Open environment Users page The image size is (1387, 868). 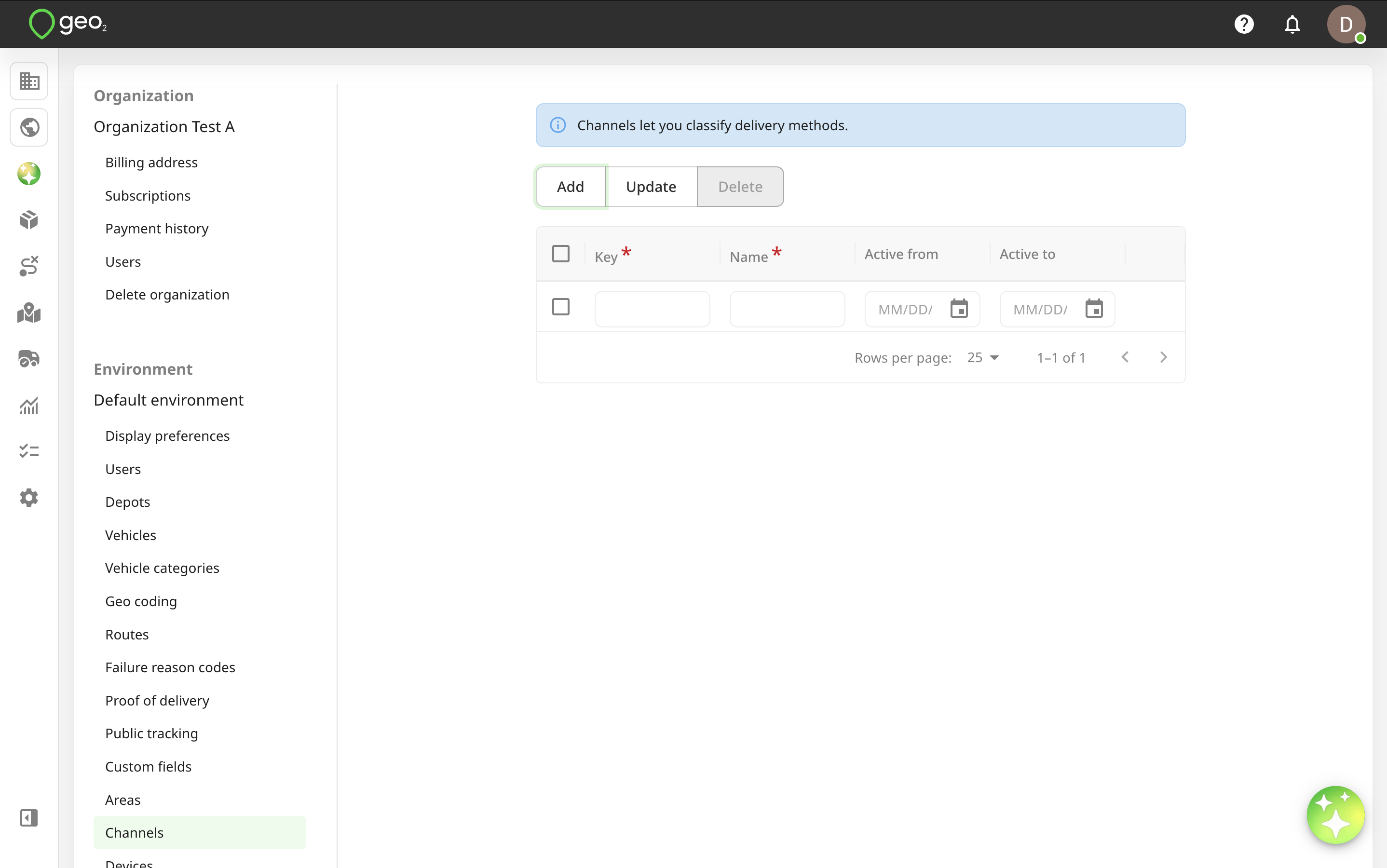123,469
